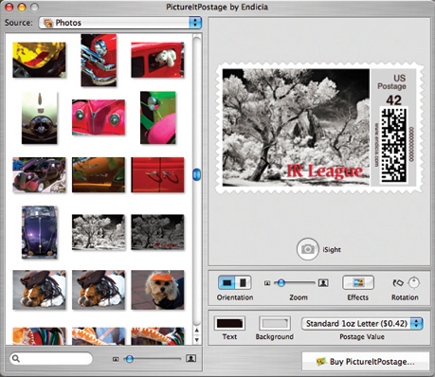Select the infrared trees thumbnail with IR League text
This screenshot has width=435, height=377.
158,232
